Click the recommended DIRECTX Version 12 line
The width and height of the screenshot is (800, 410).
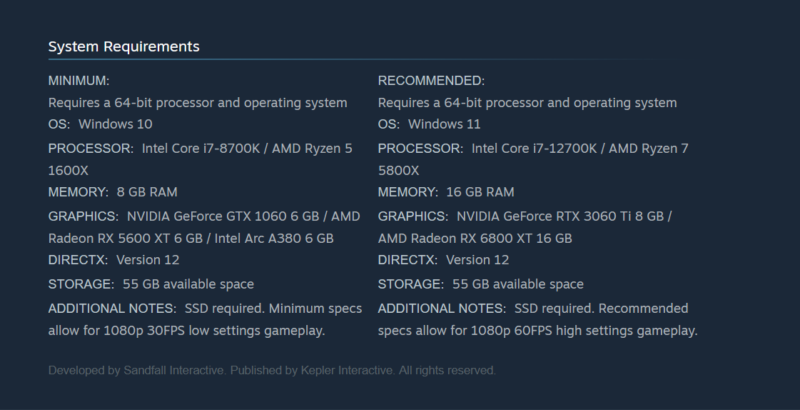click(x=444, y=260)
